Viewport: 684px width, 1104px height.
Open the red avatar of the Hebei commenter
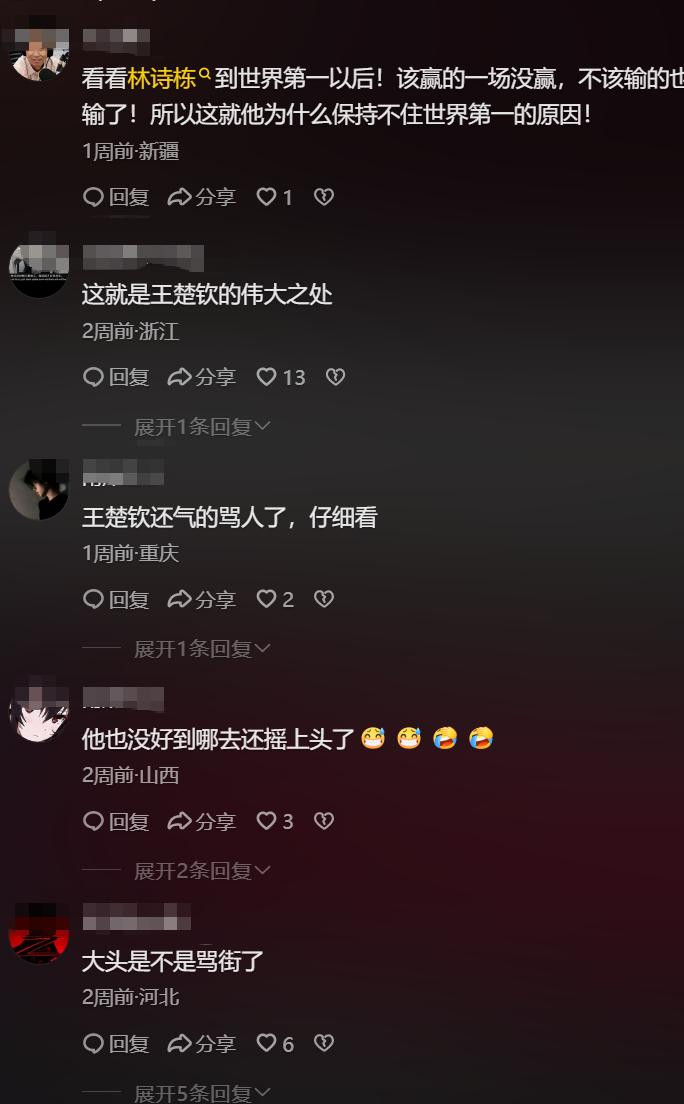pyautogui.click(x=39, y=934)
